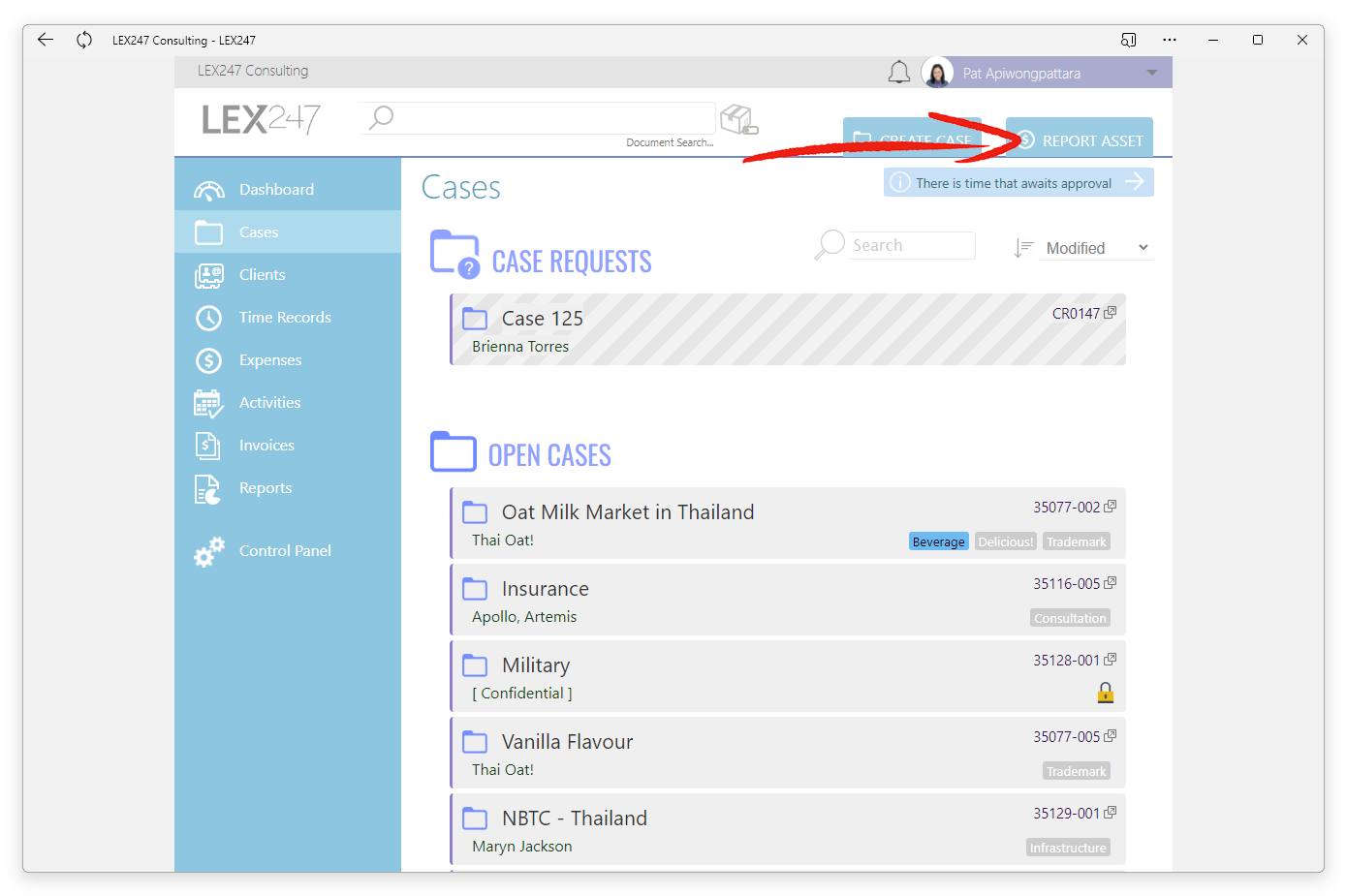Open case 35077-002 in a new window
This screenshot has width=1347, height=896.
(x=1111, y=507)
